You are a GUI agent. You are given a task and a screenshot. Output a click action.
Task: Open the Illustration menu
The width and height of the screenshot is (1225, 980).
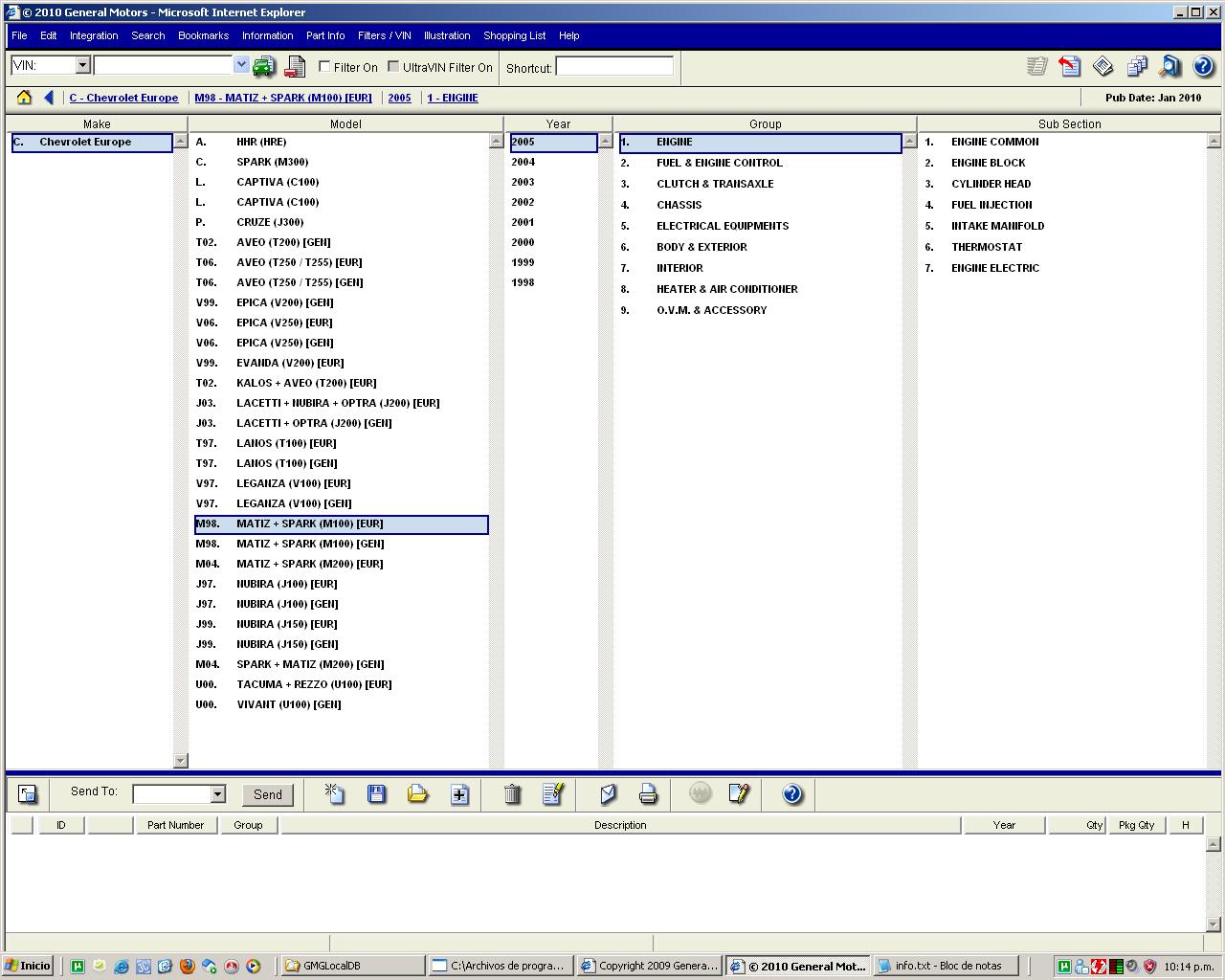coord(447,35)
